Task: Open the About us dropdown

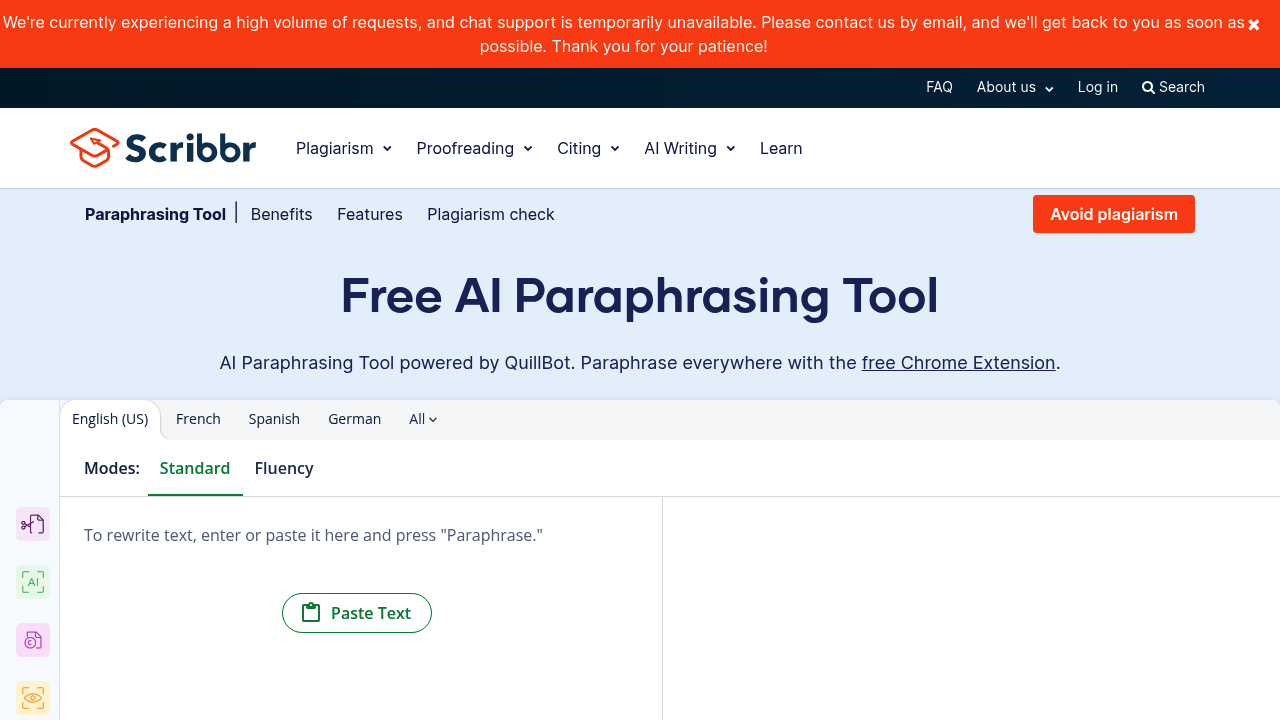Action: (1015, 87)
